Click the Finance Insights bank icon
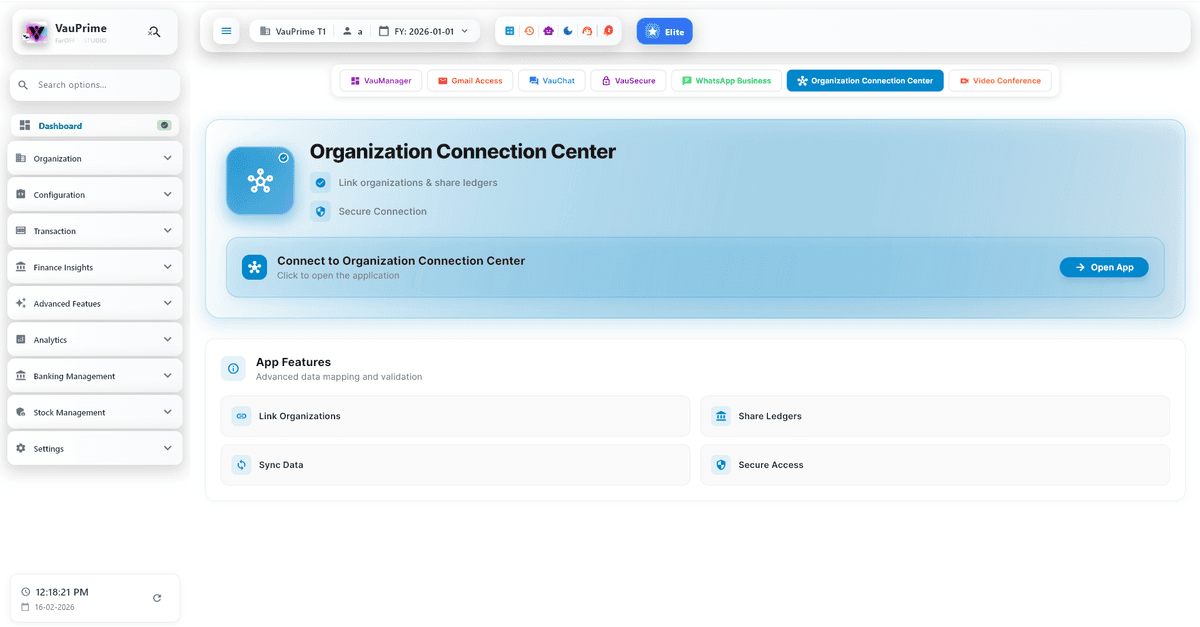Image resolution: width=1200 pixels, height=627 pixels. click(x=21, y=267)
